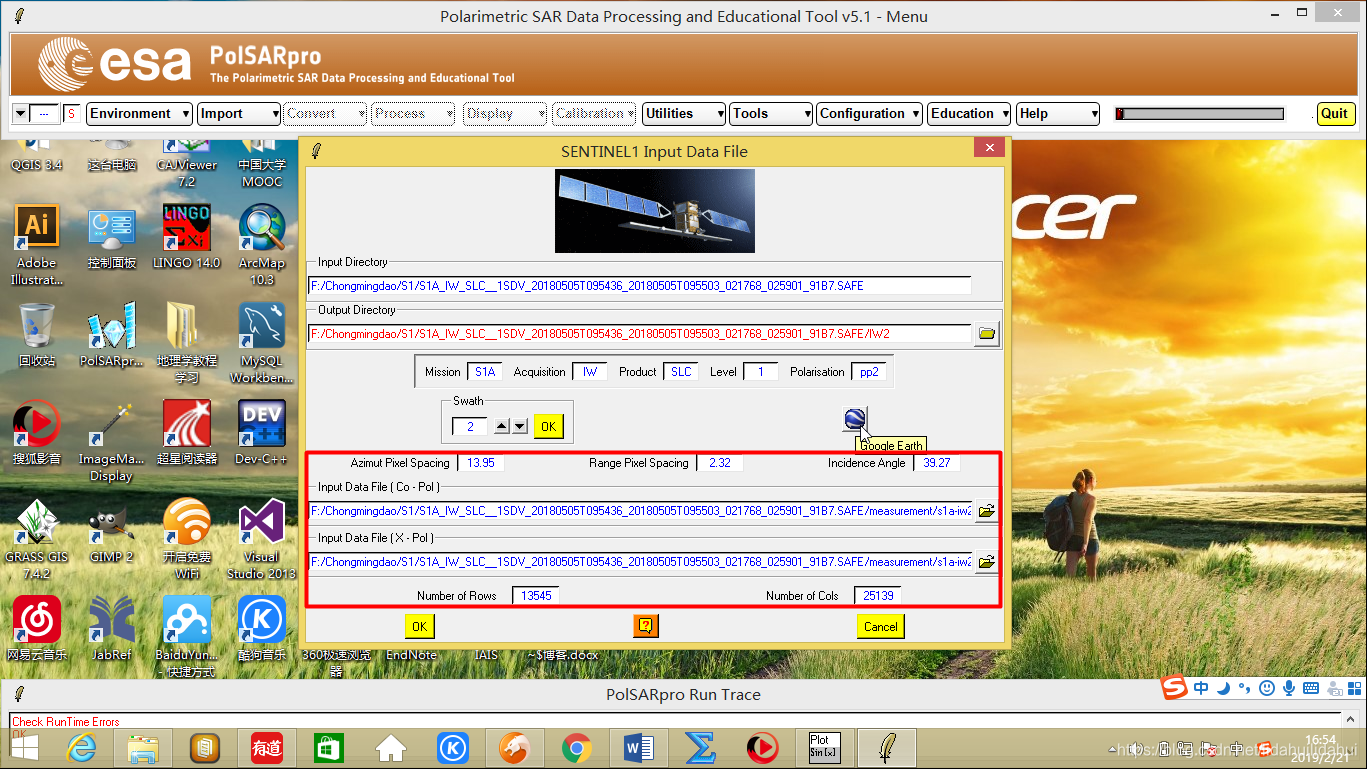Image resolution: width=1367 pixels, height=769 pixels.
Task: Open the Visual Studio 2013 shortcut
Action: (x=262, y=540)
